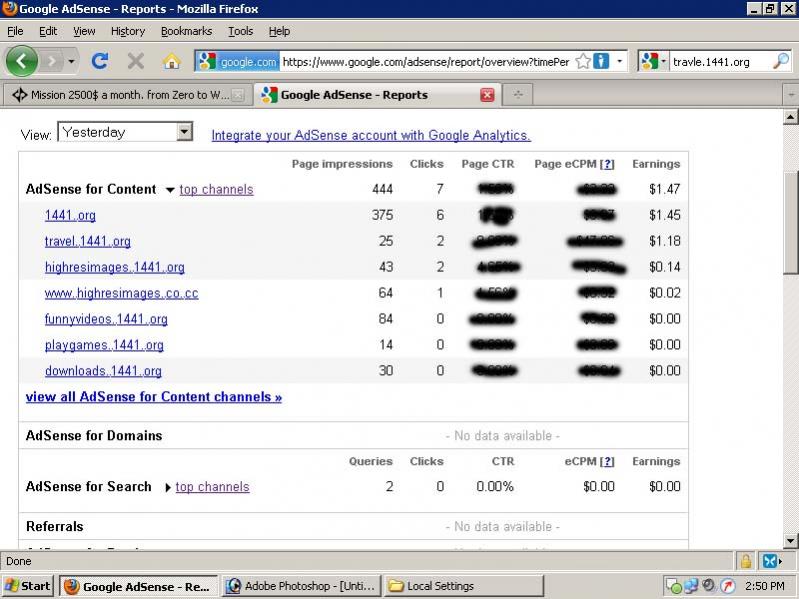Screen dimensions: 799x599
Task: Open the list-all-tabs dropdown
Action: 790,95
